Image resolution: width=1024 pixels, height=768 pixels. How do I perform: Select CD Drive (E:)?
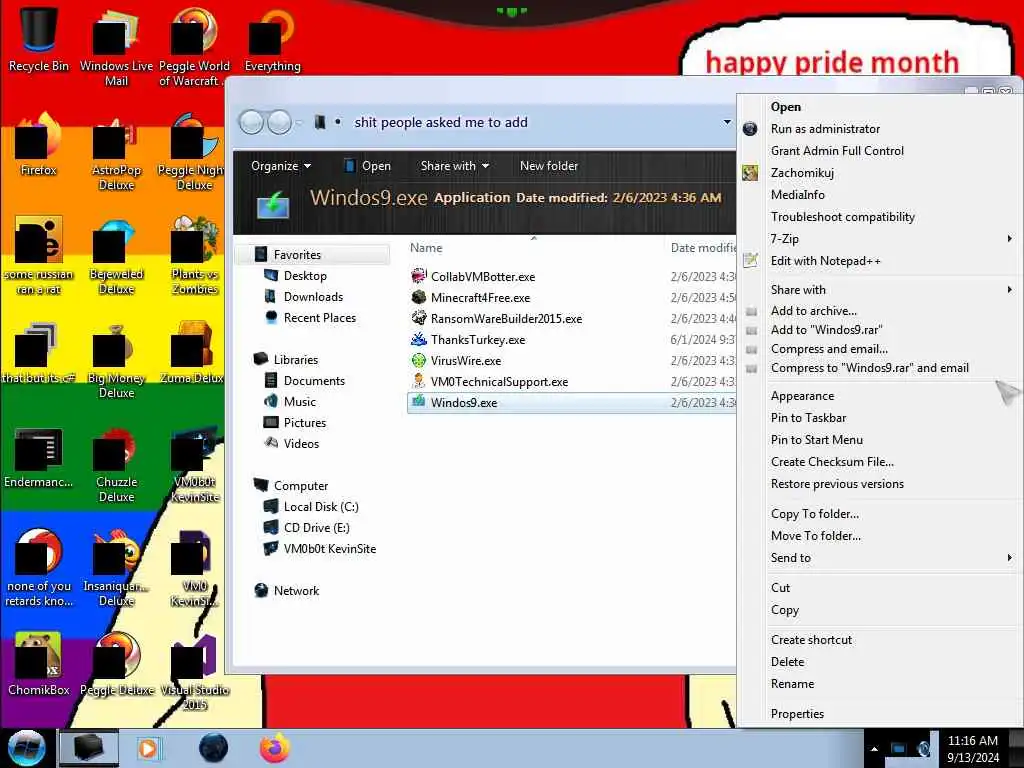[x=316, y=528]
